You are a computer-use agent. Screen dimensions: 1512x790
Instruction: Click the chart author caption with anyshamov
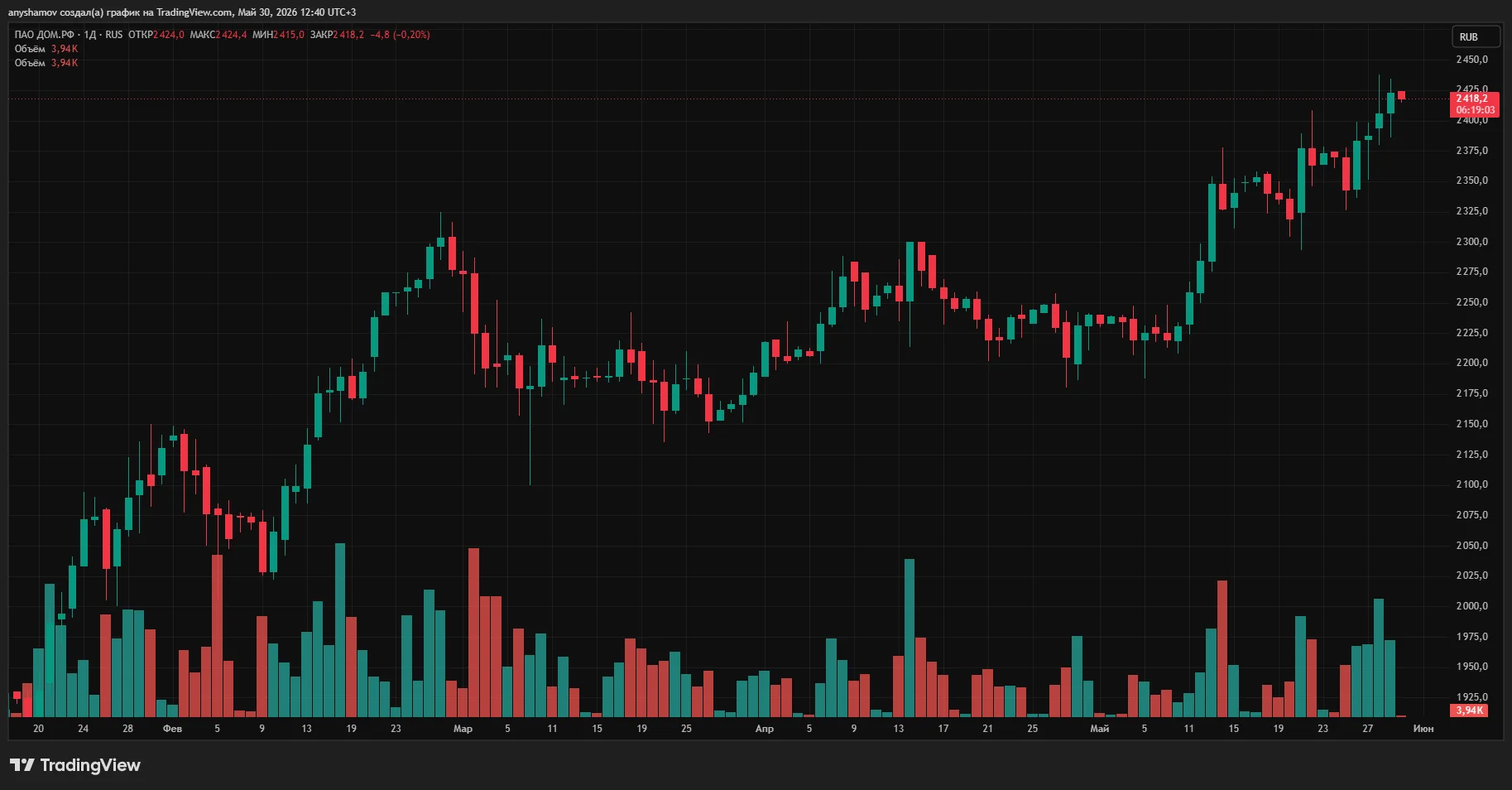(182, 12)
